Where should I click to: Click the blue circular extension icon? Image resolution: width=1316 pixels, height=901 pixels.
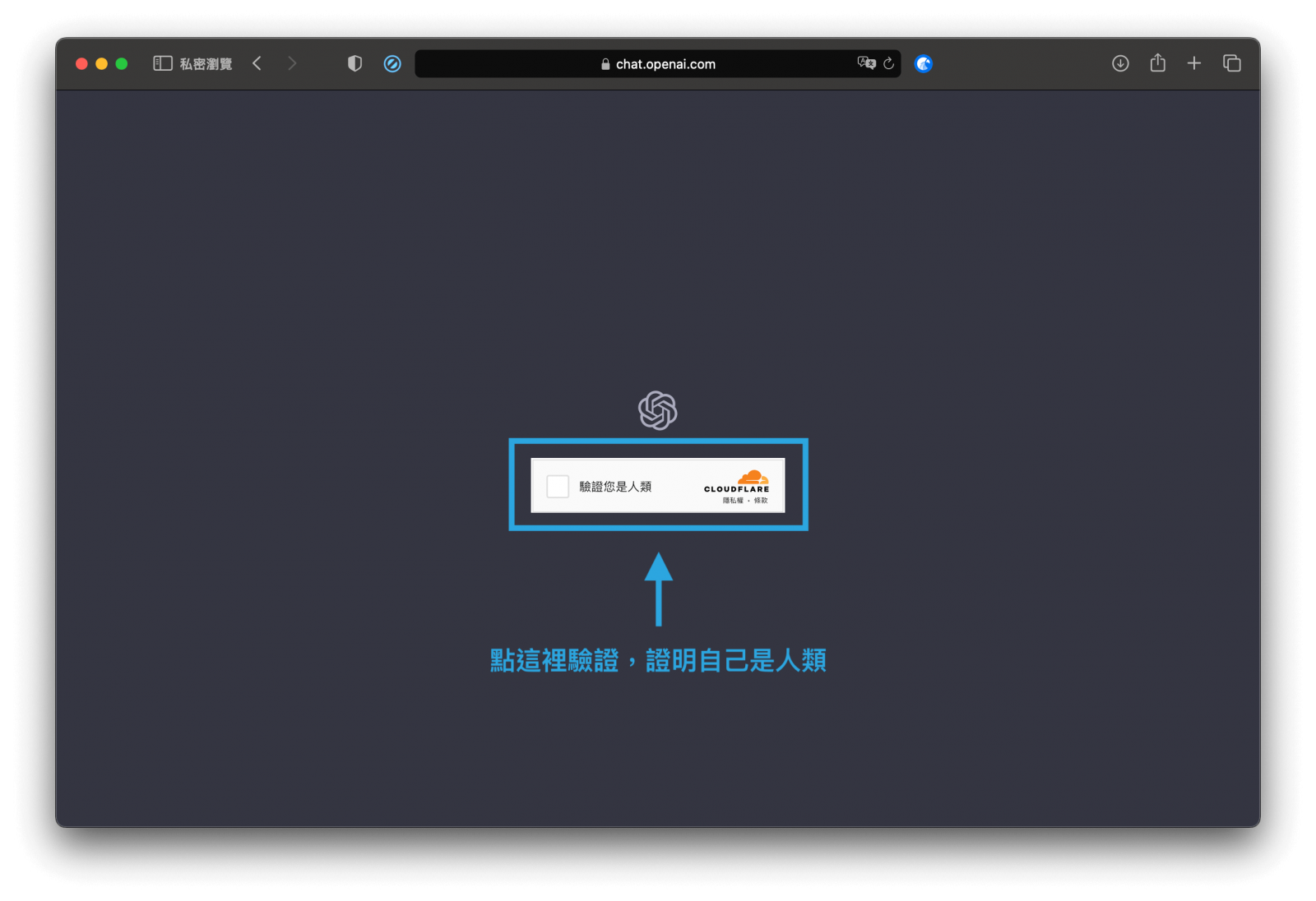pos(924,63)
